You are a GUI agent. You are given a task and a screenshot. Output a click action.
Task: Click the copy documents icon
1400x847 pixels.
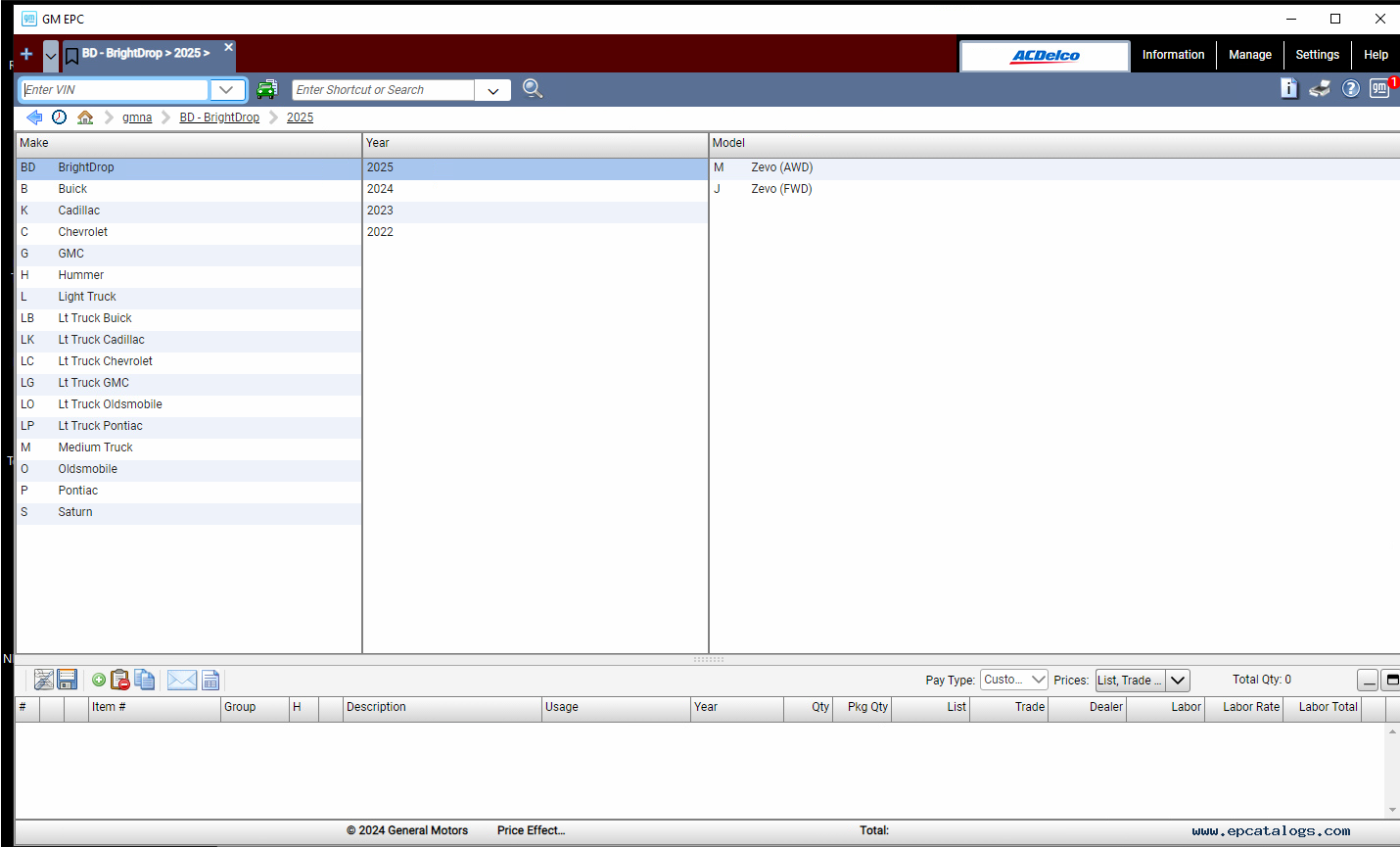[145, 680]
